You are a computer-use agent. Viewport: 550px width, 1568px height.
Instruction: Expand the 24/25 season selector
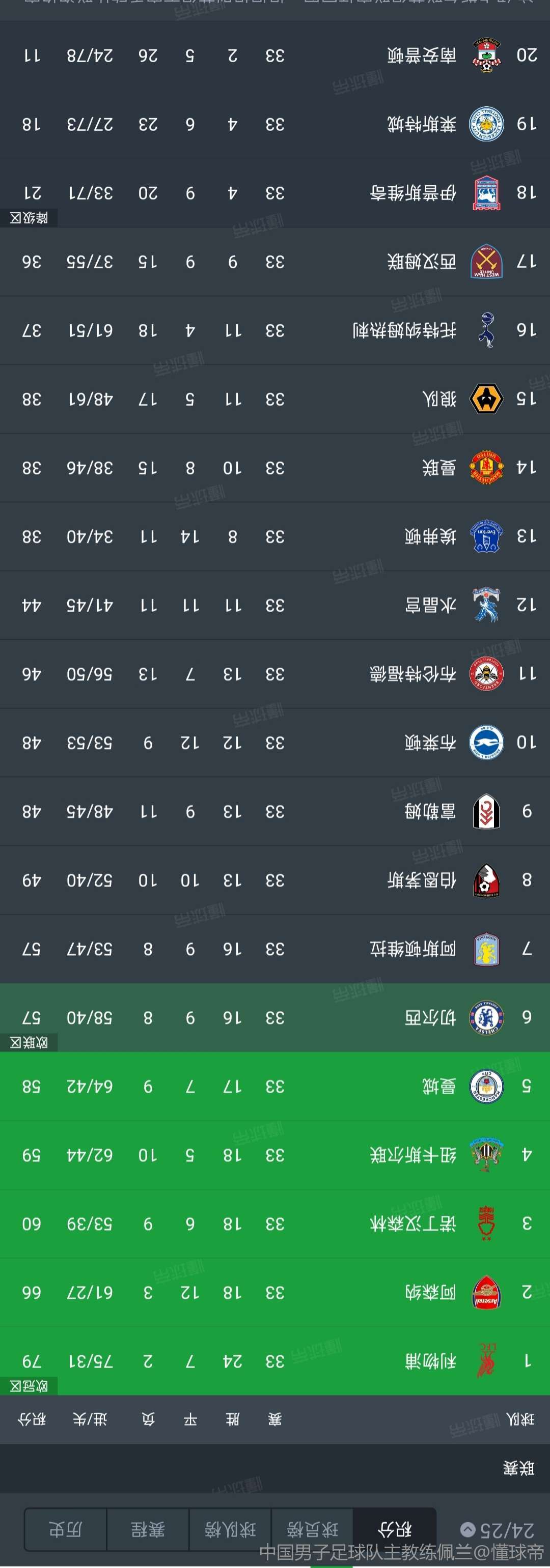498,1530
